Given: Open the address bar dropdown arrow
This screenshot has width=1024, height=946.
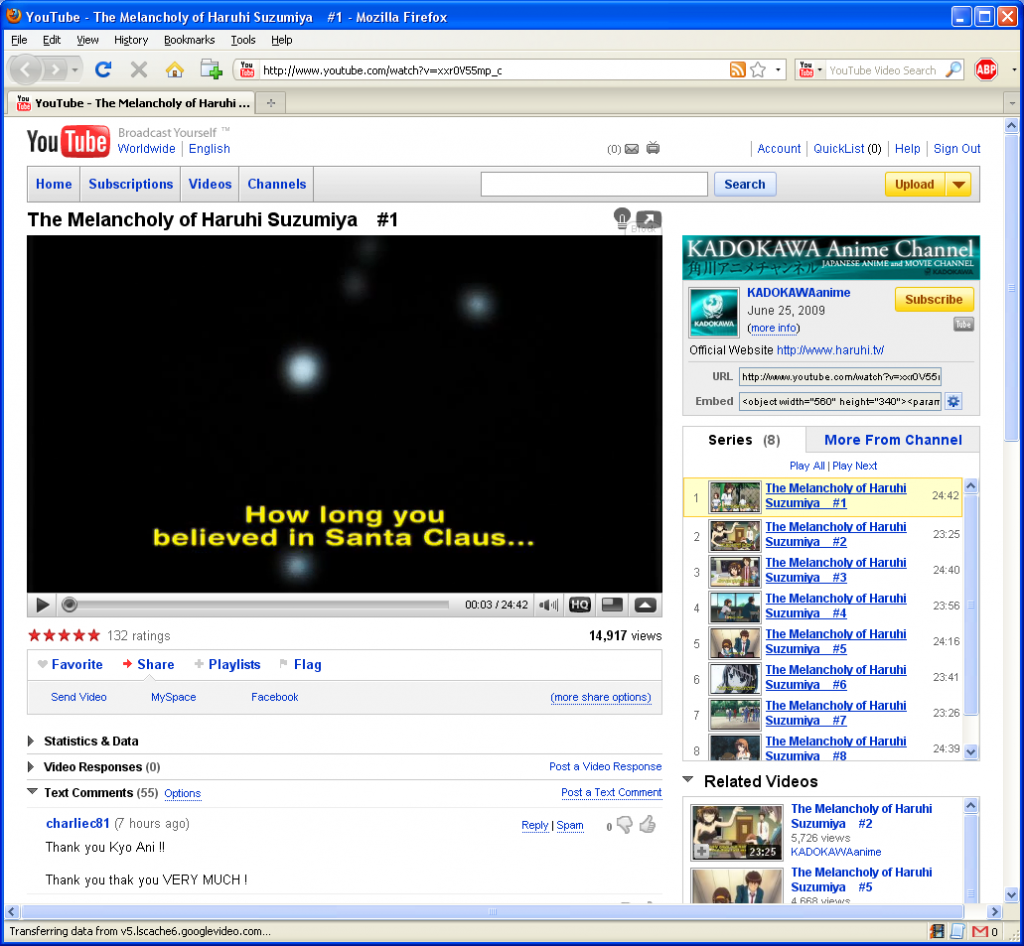Looking at the screenshot, I should (778, 70).
